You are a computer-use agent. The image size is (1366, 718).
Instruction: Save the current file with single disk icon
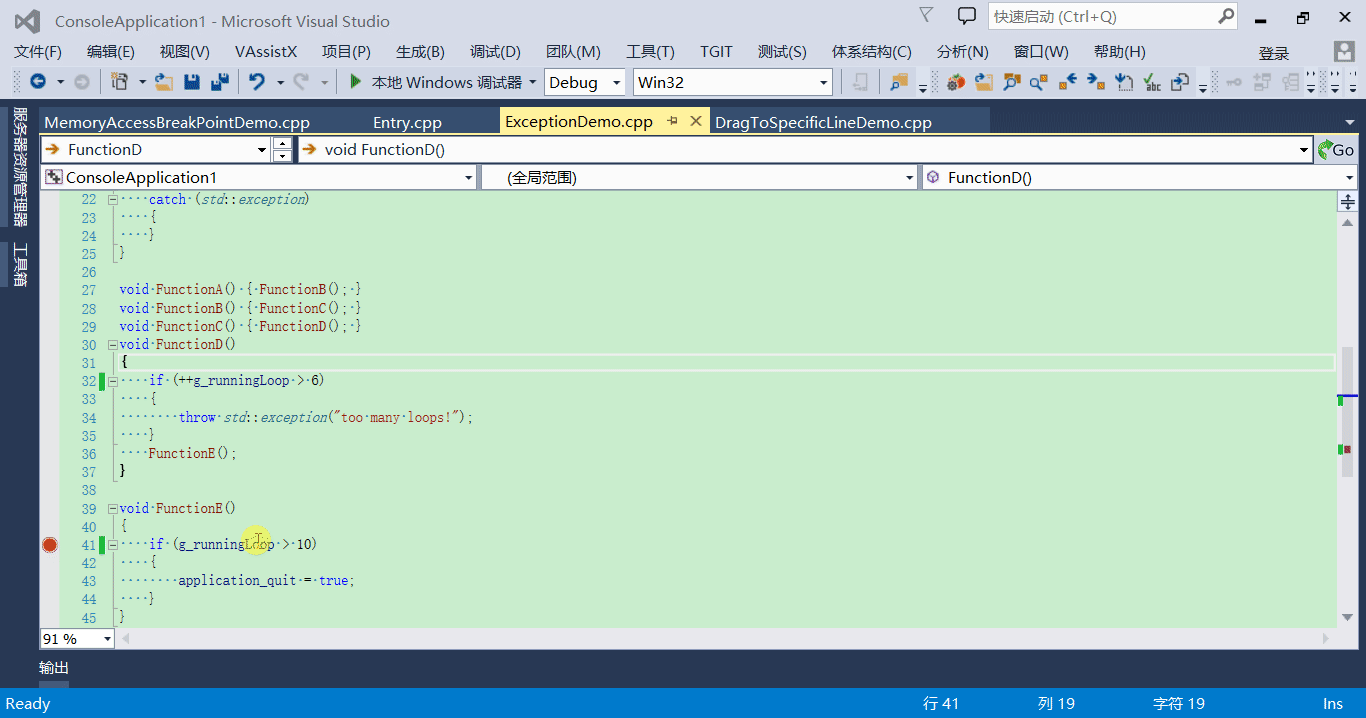coord(192,82)
